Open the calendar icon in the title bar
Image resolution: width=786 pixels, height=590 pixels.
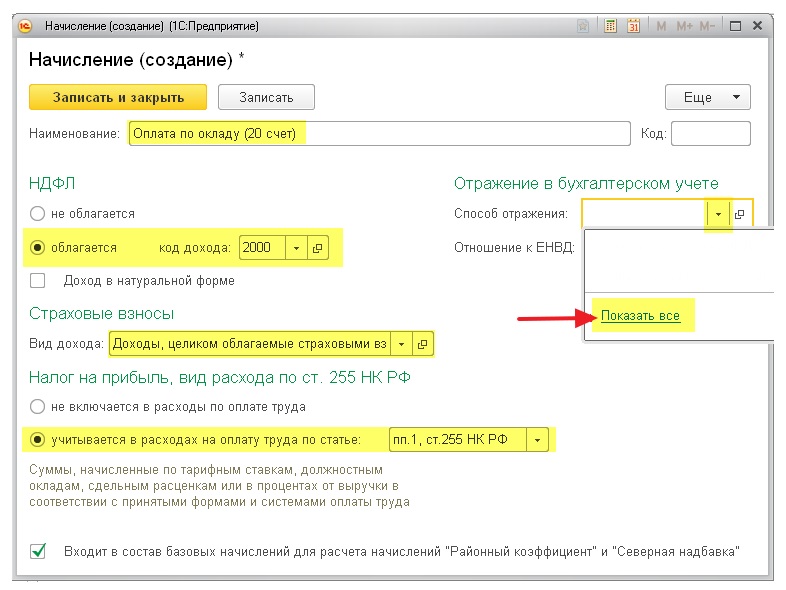click(634, 26)
